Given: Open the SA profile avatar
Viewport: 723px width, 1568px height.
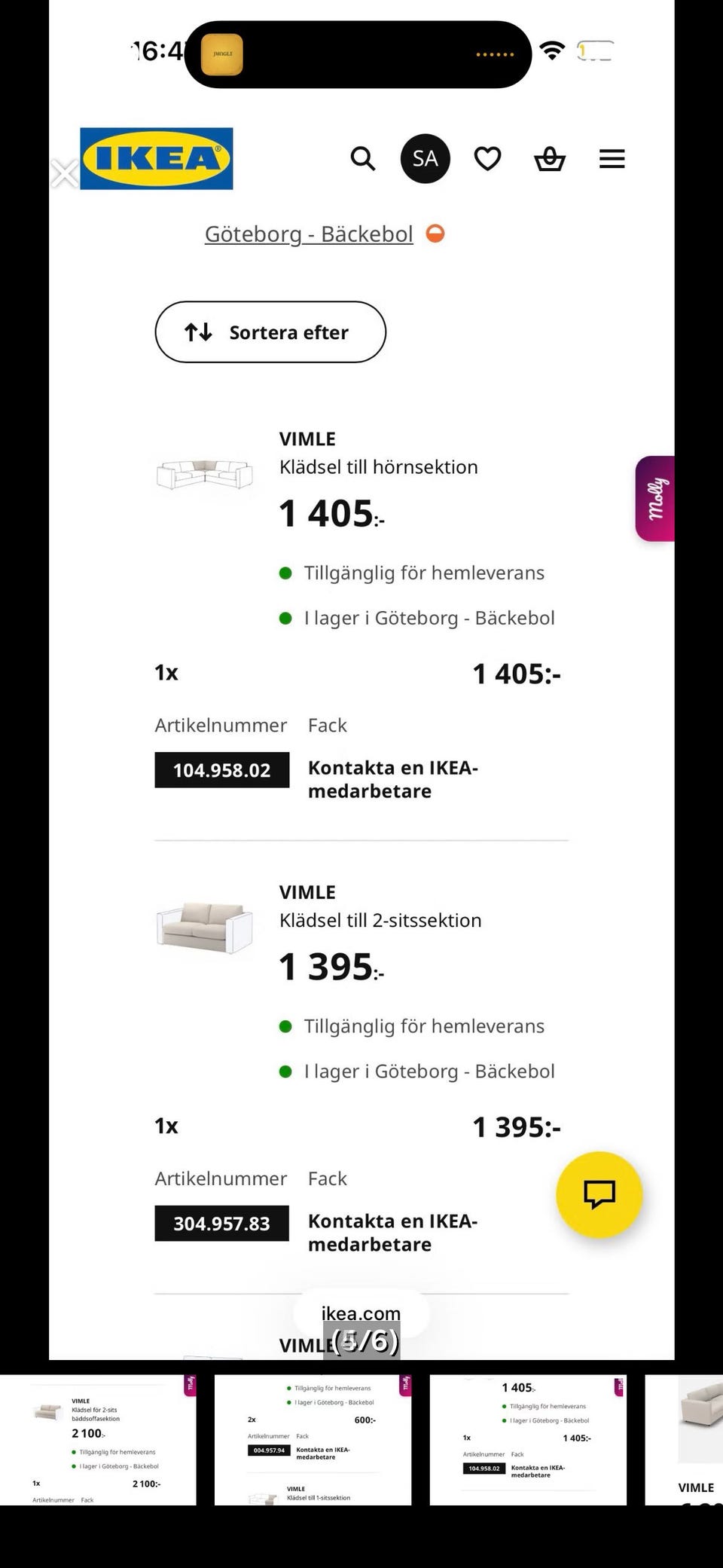Looking at the screenshot, I should click(425, 159).
